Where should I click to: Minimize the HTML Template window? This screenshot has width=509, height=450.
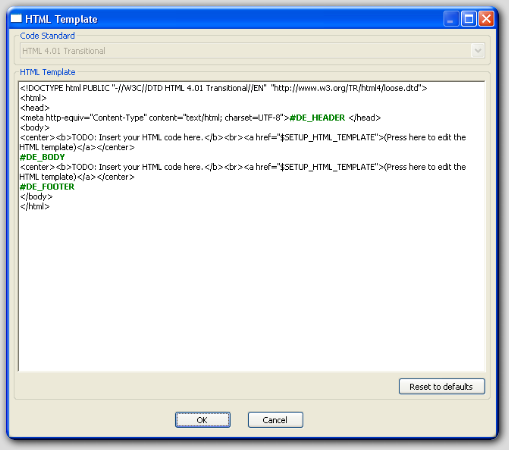(451, 19)
